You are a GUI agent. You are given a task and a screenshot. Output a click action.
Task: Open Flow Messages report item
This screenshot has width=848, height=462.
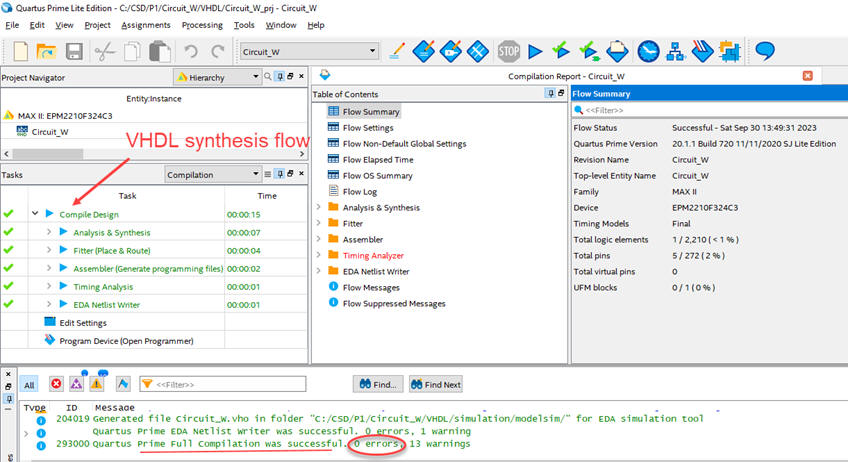pos(371,287)
